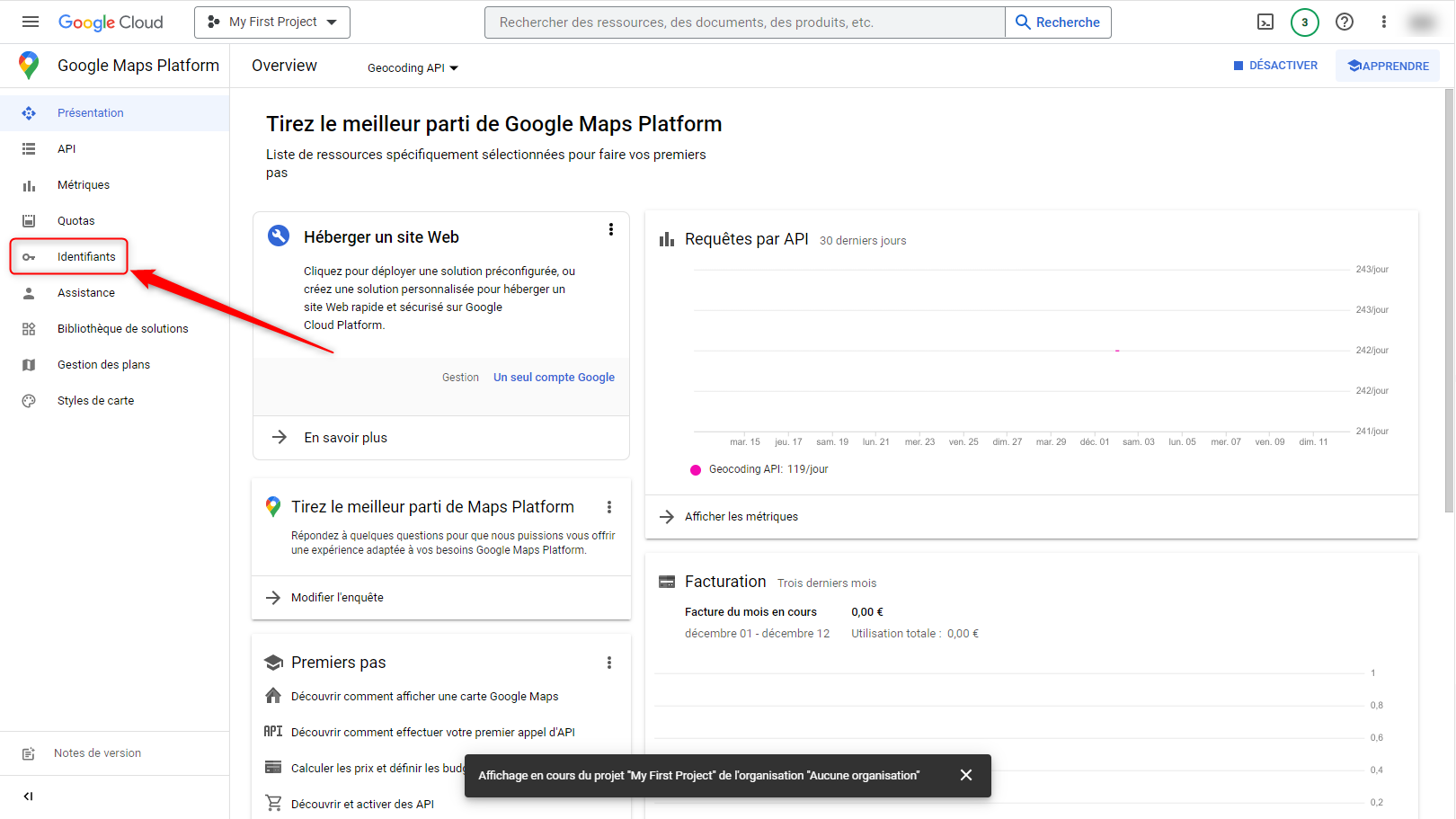Open the My First Project selector
The height and width of the screenshot is (819, 1456).
[x=272, y=22]
